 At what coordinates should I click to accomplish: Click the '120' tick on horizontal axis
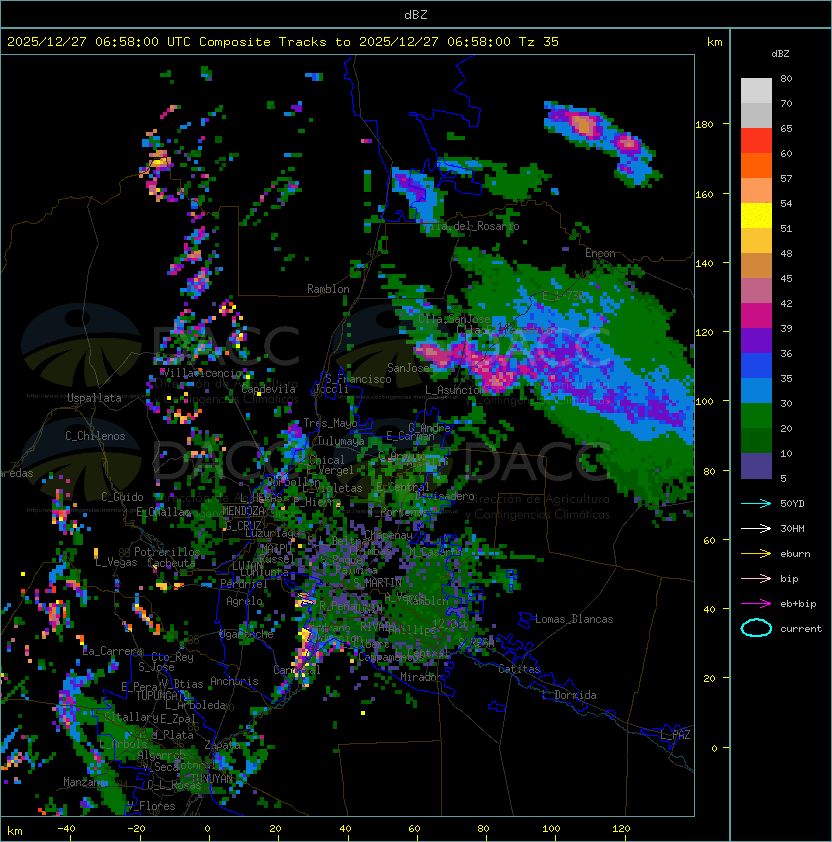coord(621,829)
